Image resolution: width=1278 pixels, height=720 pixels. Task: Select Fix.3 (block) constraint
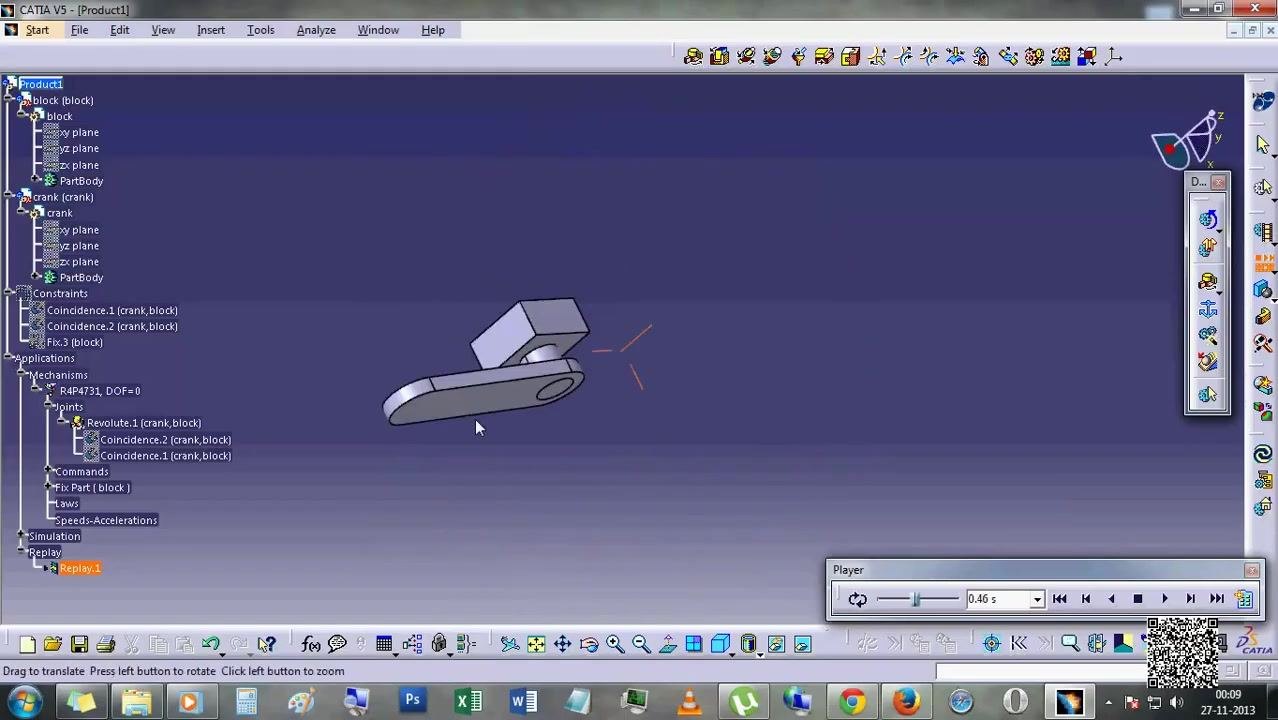pyautogui.click(x=74, y=342)
